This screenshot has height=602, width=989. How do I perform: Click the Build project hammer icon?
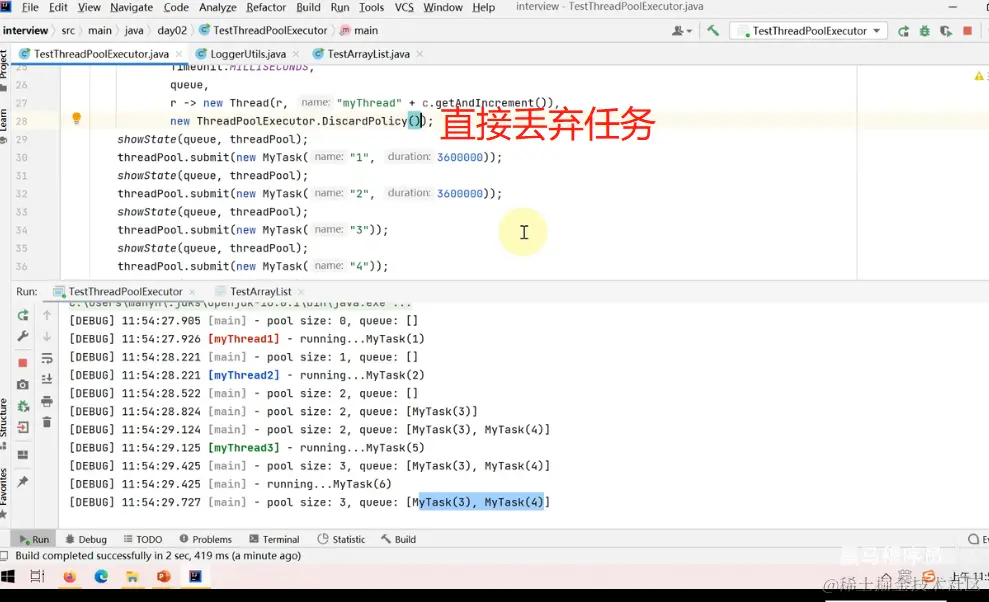pos(713,30)
